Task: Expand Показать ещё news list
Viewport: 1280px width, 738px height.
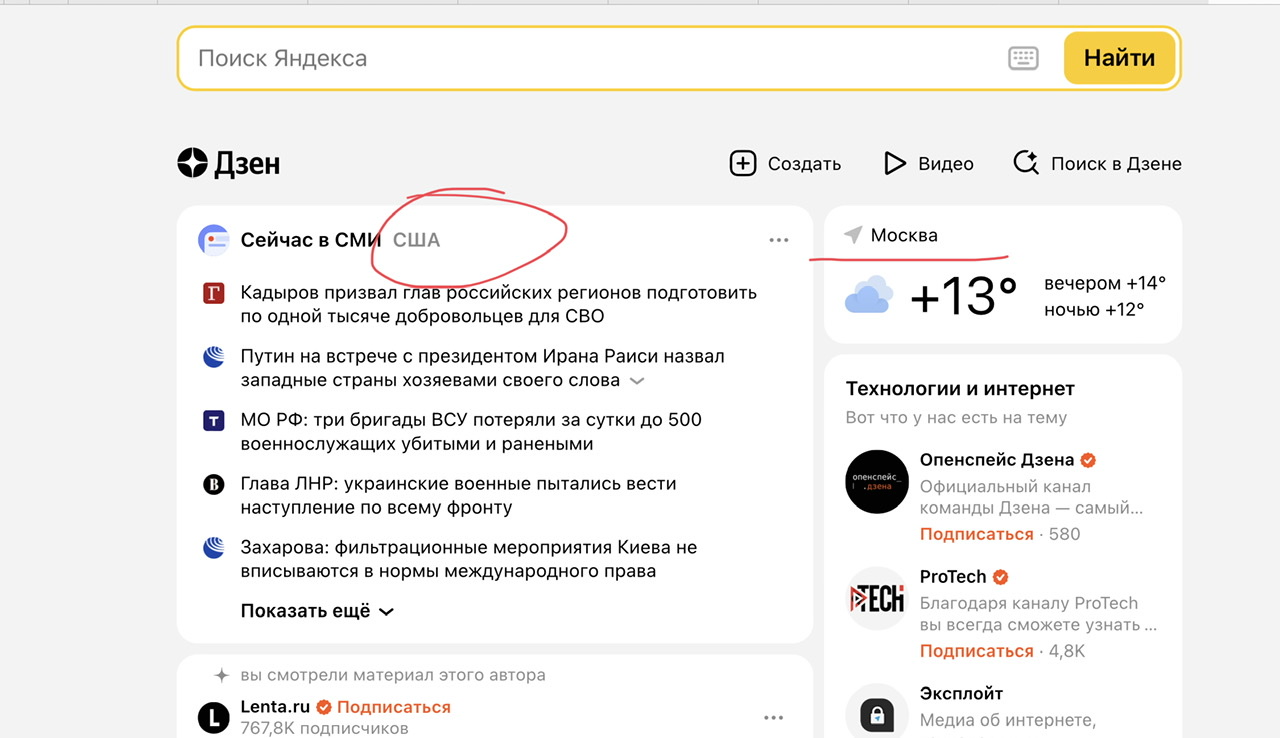Action: [x=317, y=611]
